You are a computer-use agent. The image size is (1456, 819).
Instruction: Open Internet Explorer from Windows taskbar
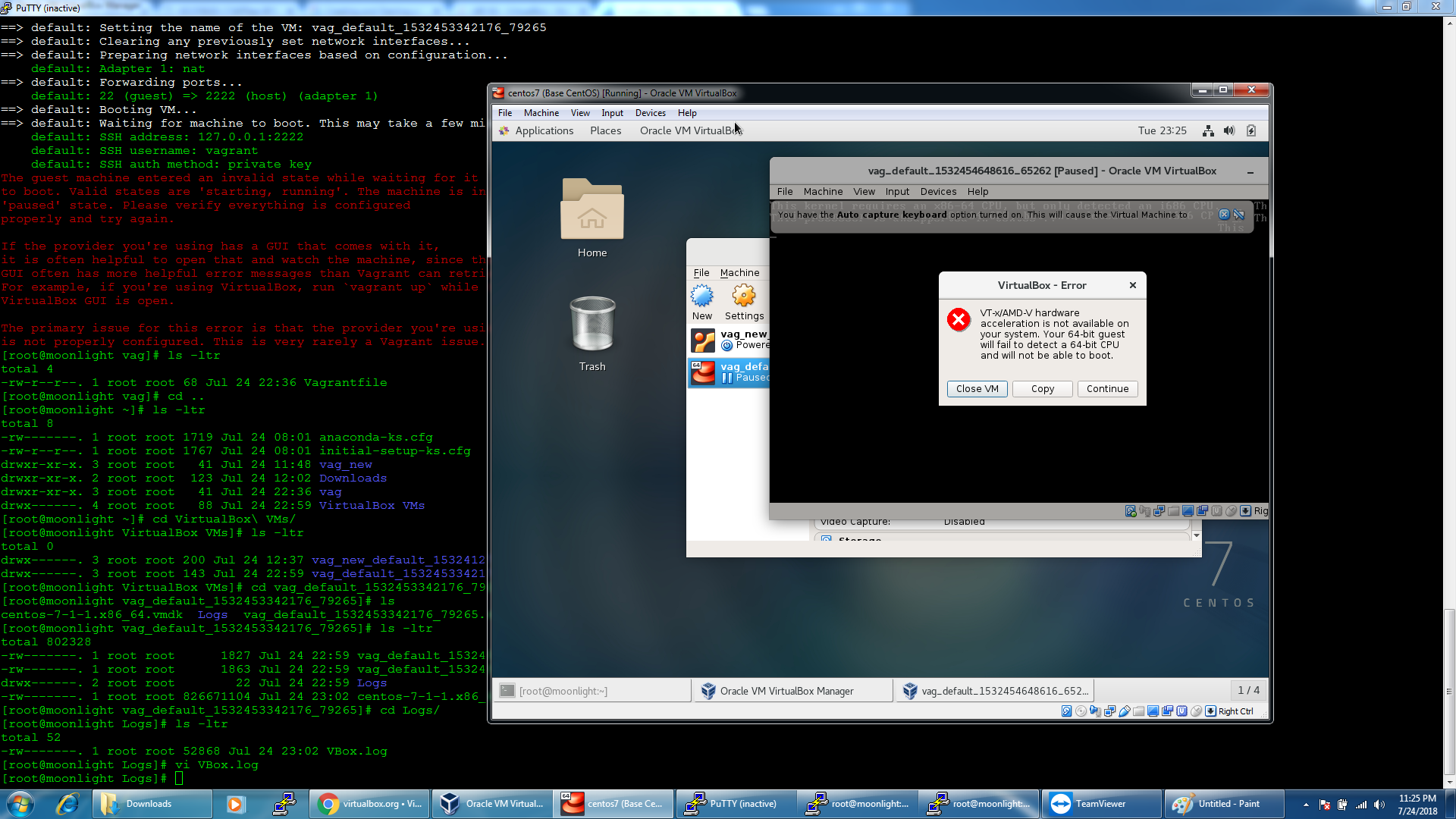[68, 804]
